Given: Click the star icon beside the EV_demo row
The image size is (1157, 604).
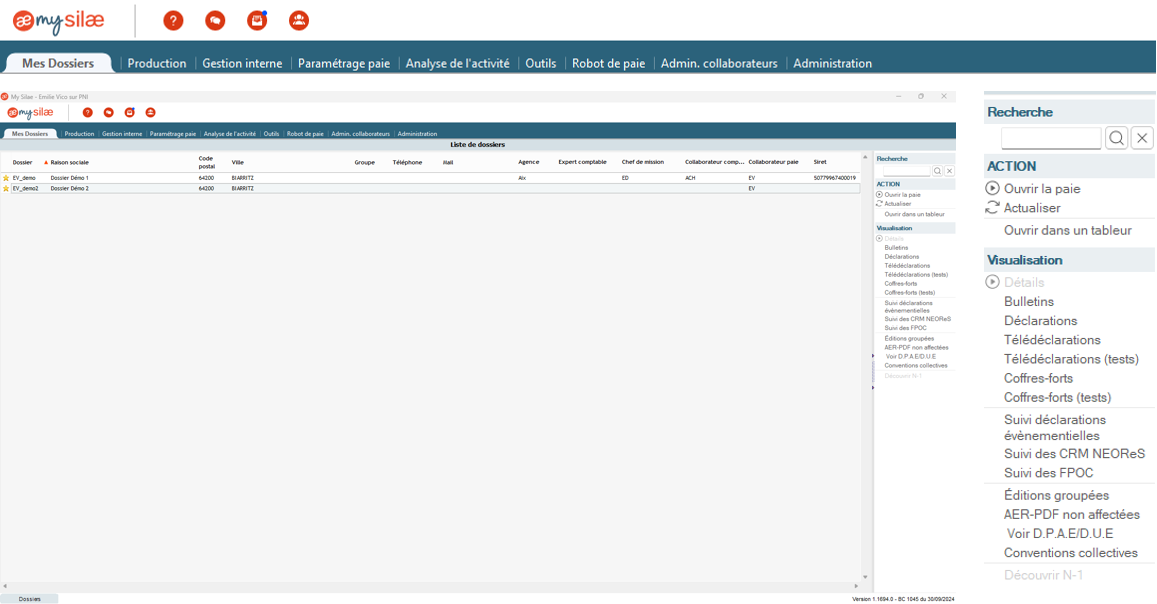Looking at the screenshot, I should [6, 178].
